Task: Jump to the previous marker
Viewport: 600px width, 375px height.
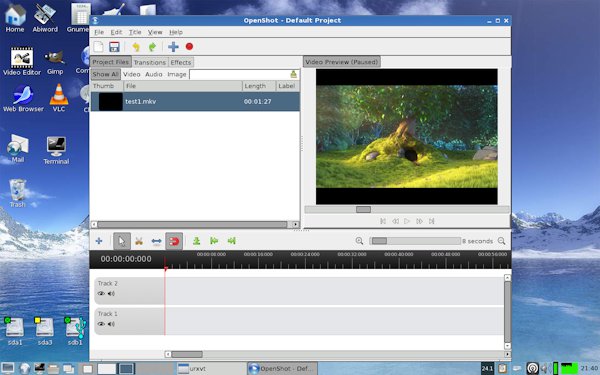Action: point(214,241)
